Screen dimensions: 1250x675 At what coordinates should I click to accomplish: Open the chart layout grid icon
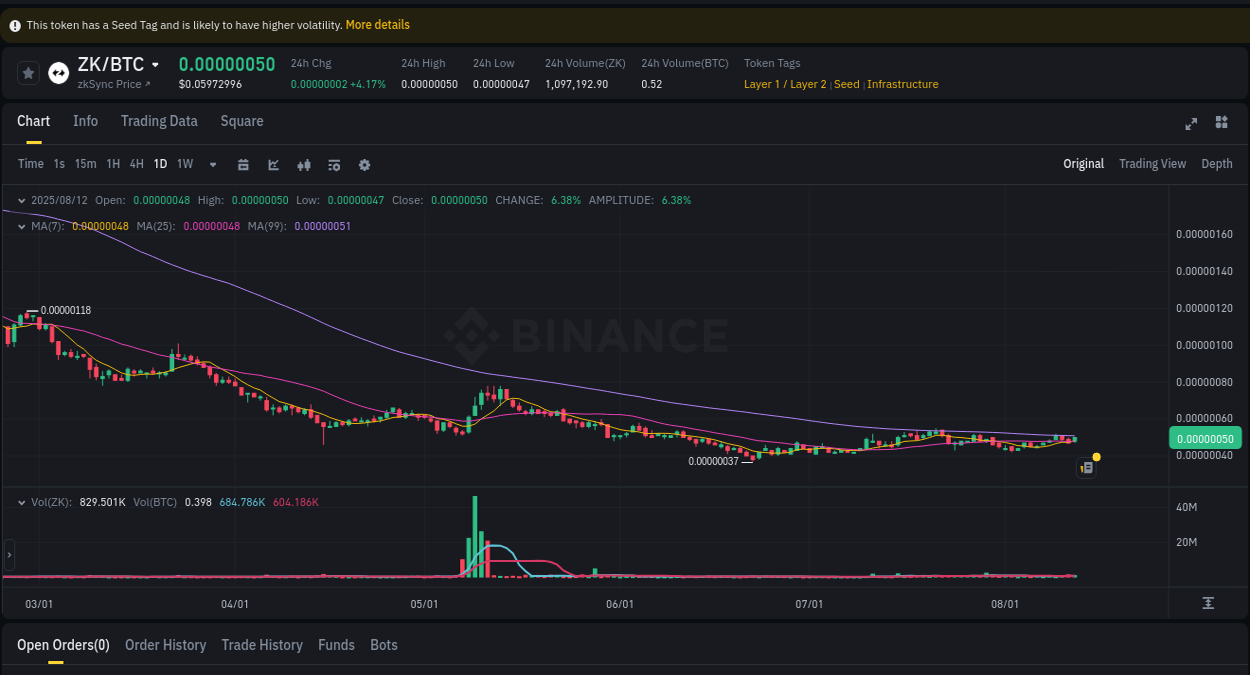coord(1221,124)
